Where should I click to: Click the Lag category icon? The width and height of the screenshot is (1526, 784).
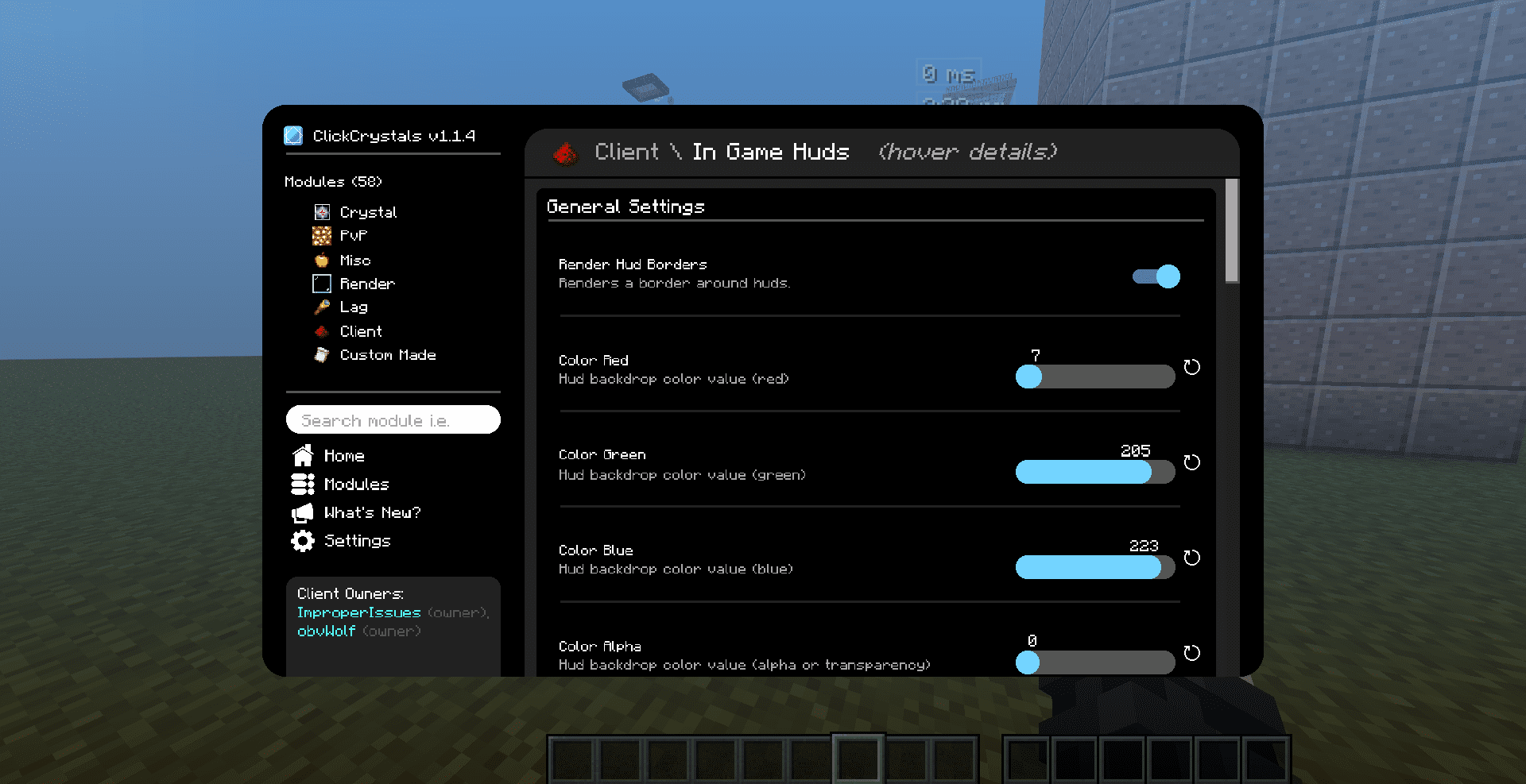point(322,307)
